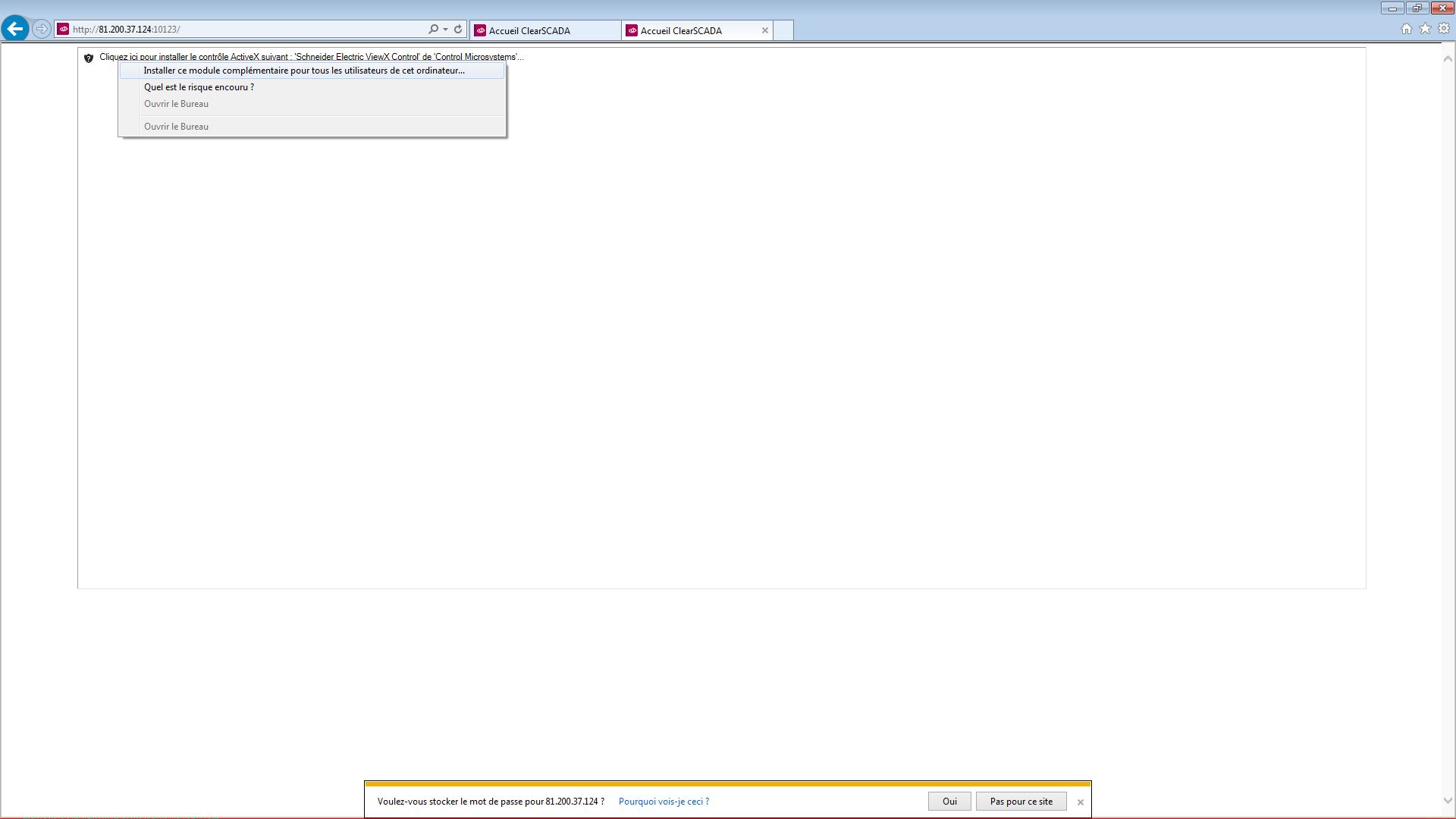Dismiss the password notification bar
The image size is (1456, 819).
click(1081, 802)
